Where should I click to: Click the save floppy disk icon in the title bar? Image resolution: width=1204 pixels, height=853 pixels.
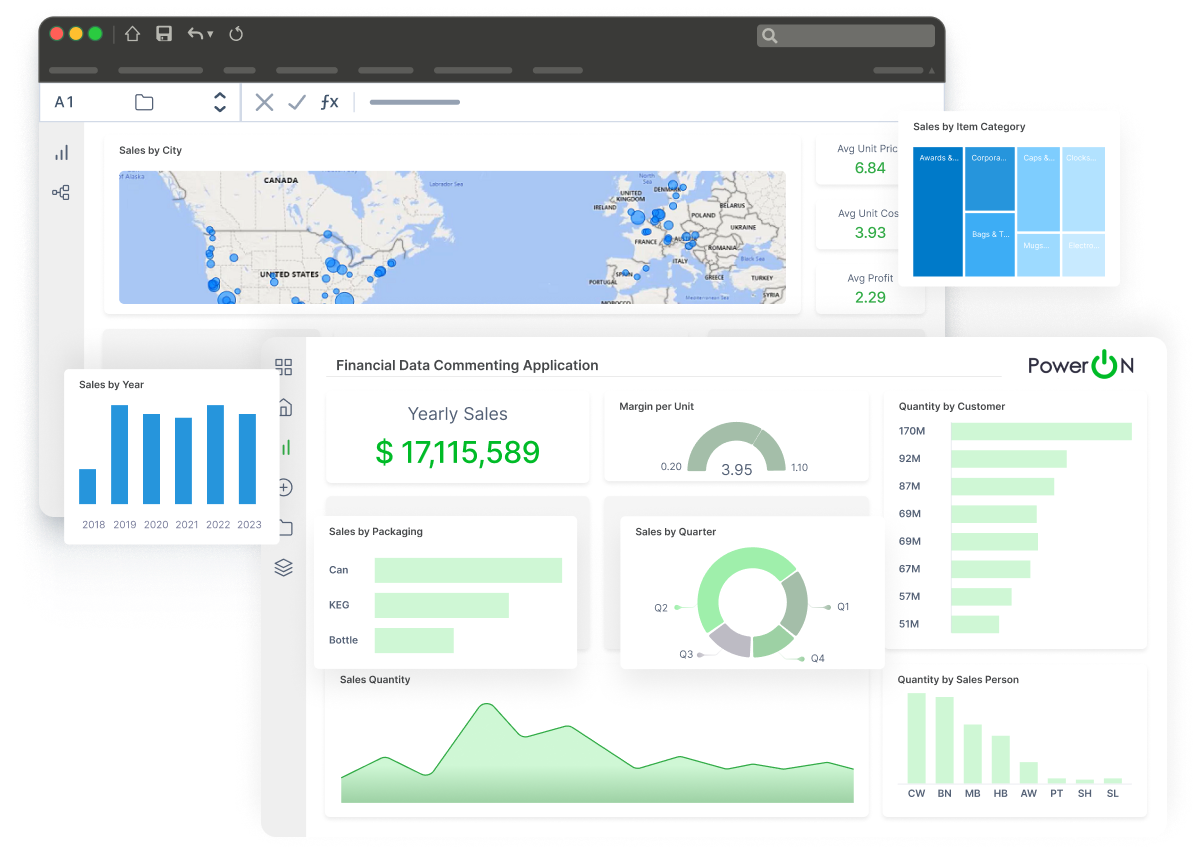(x=163, y=33)
